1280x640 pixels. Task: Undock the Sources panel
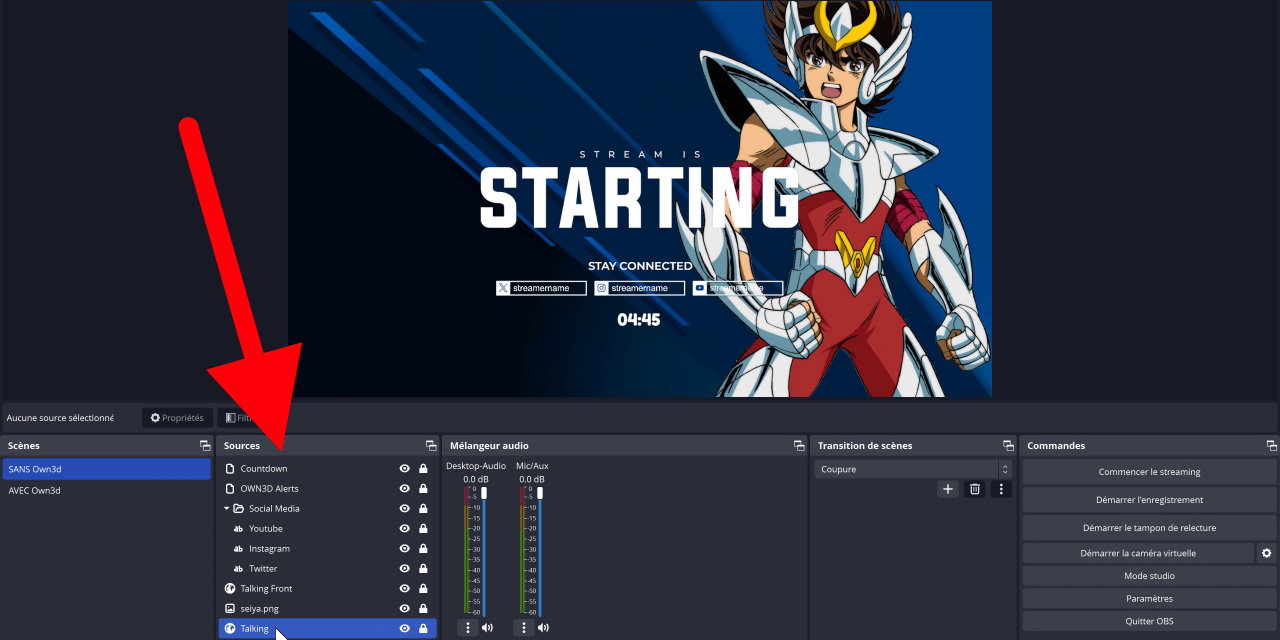[x=431, y=446]
